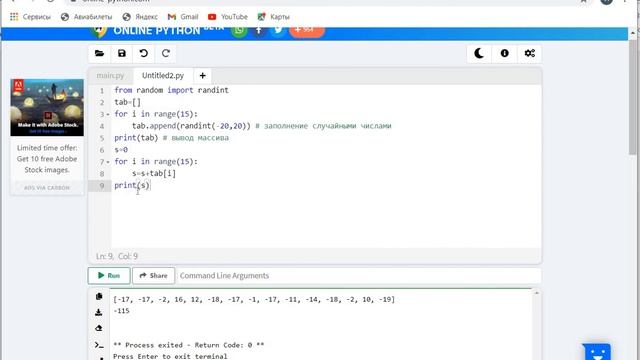The height and width of the screenshot is (360, 640).
Task: Open the Карты bookmark
Action: tap(274, 17)
